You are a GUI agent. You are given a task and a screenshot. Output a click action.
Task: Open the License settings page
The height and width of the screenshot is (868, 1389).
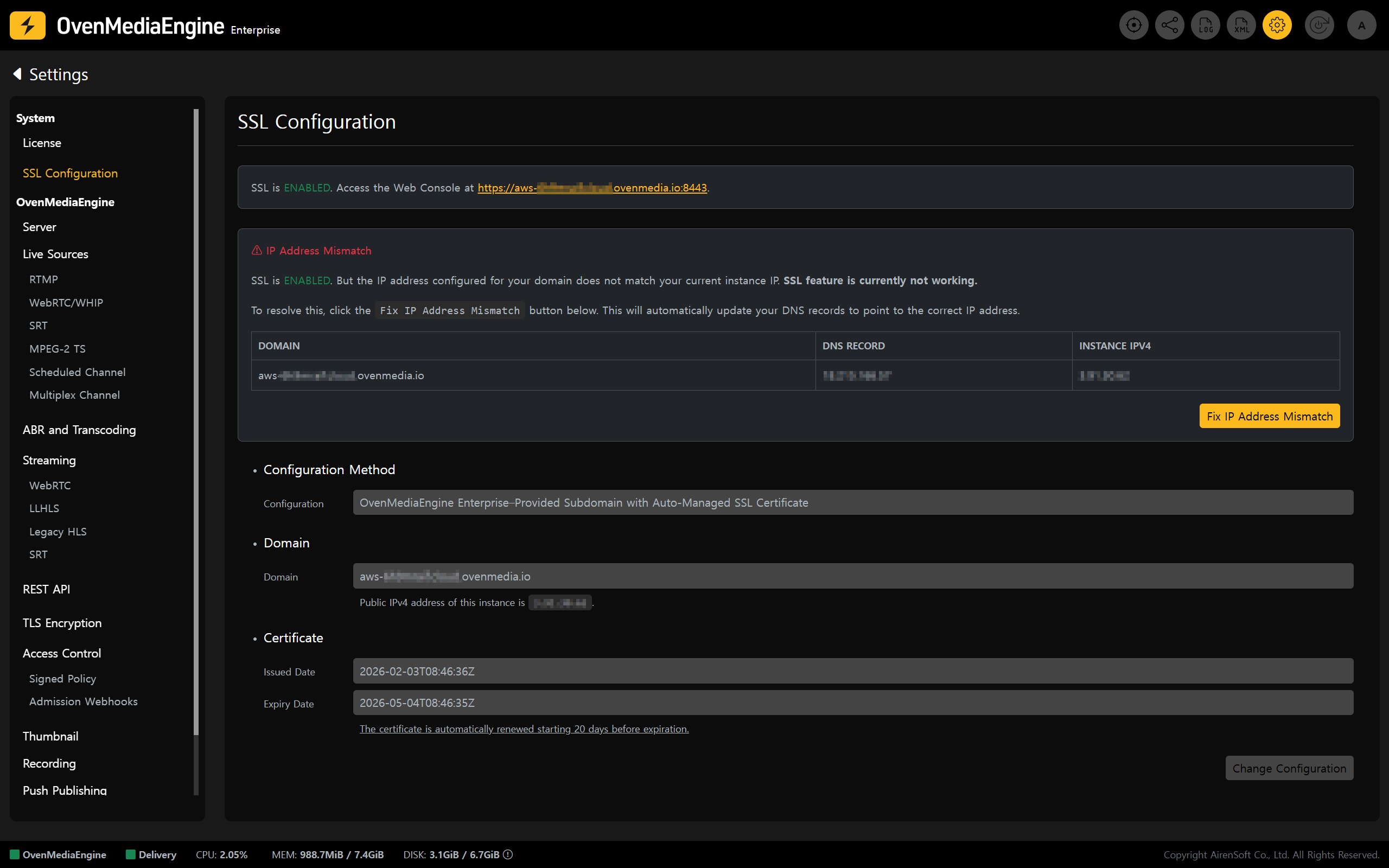42,143
